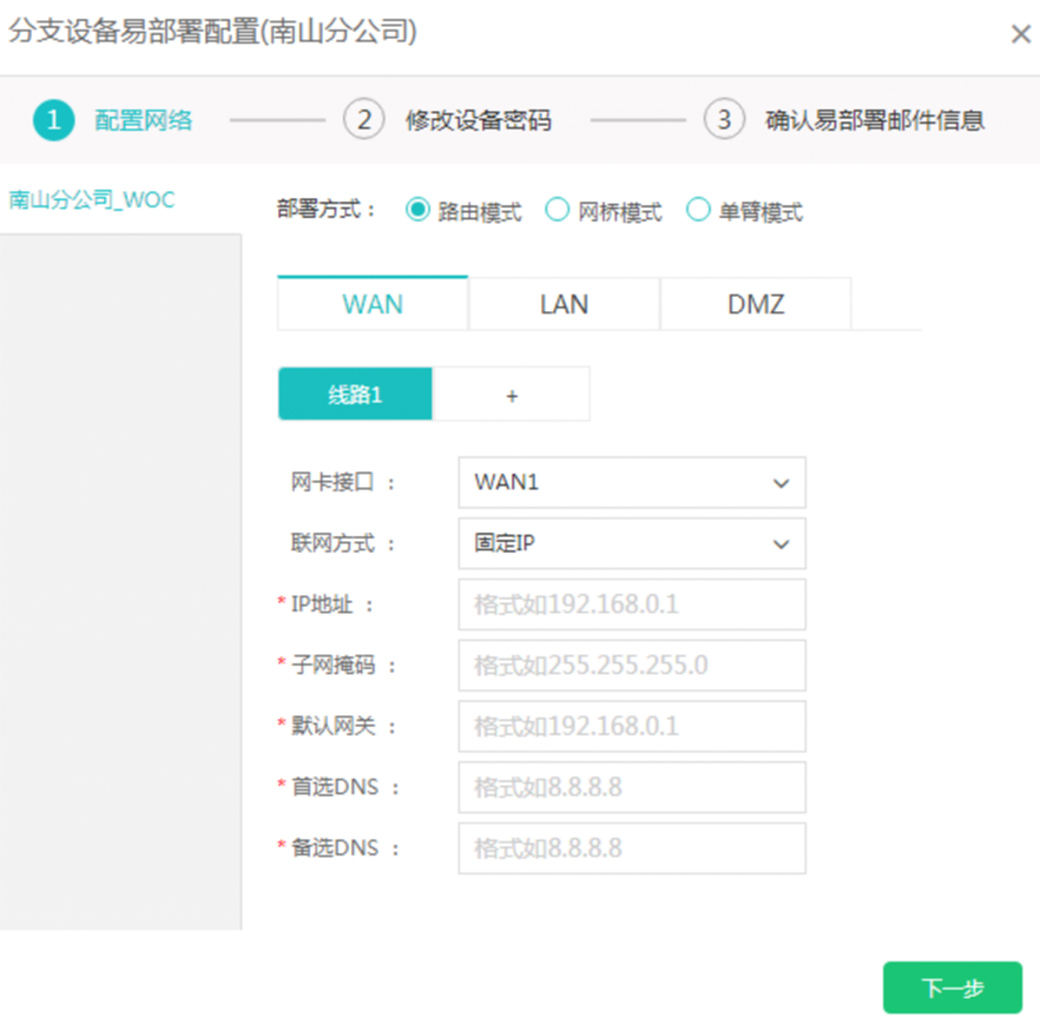
Task: Switch to the LAN tab
Action: [564, 304]
